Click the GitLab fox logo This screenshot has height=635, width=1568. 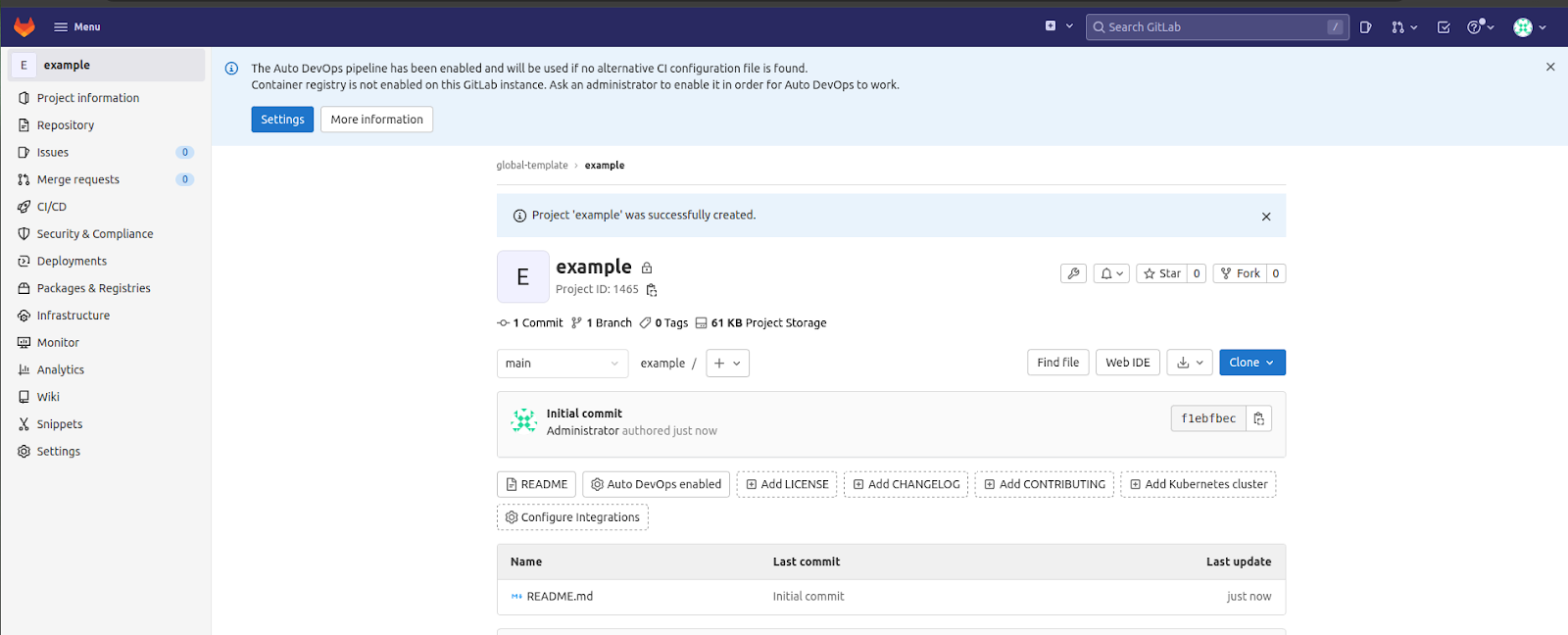tap(24, 26)
